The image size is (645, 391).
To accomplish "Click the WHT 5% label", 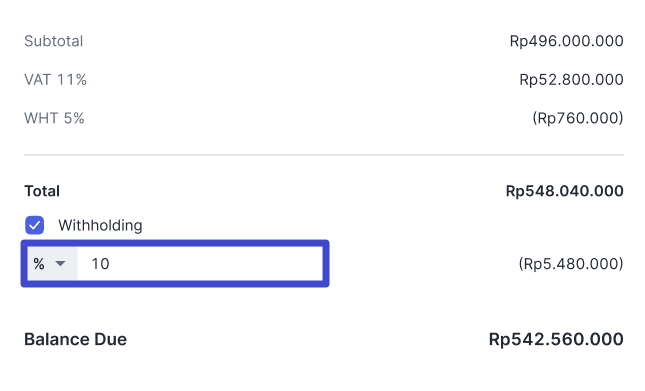I will pyautogui.click(x=54, y=118).
